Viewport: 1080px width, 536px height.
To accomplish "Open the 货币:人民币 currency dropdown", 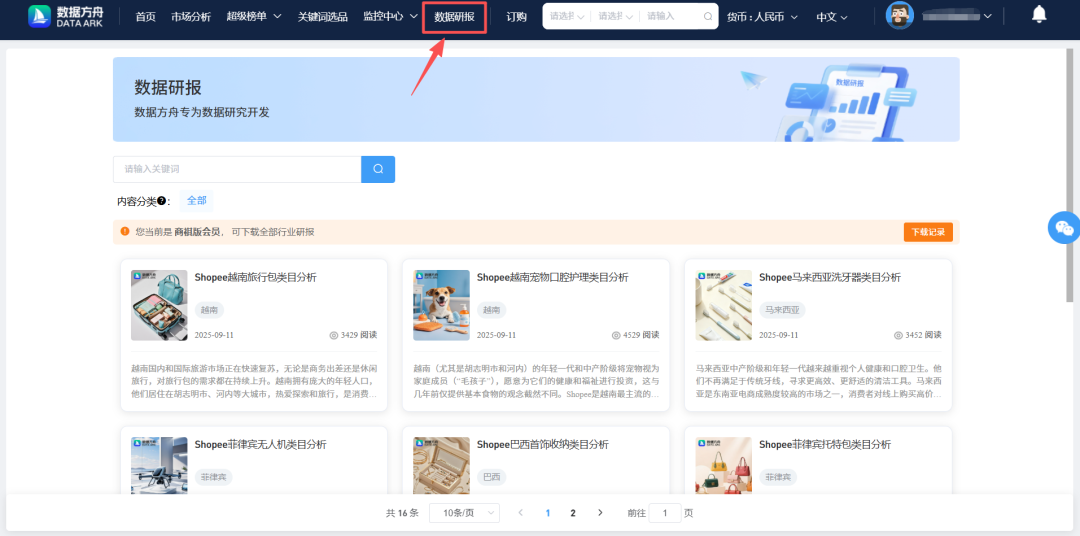I will point(762,17).
